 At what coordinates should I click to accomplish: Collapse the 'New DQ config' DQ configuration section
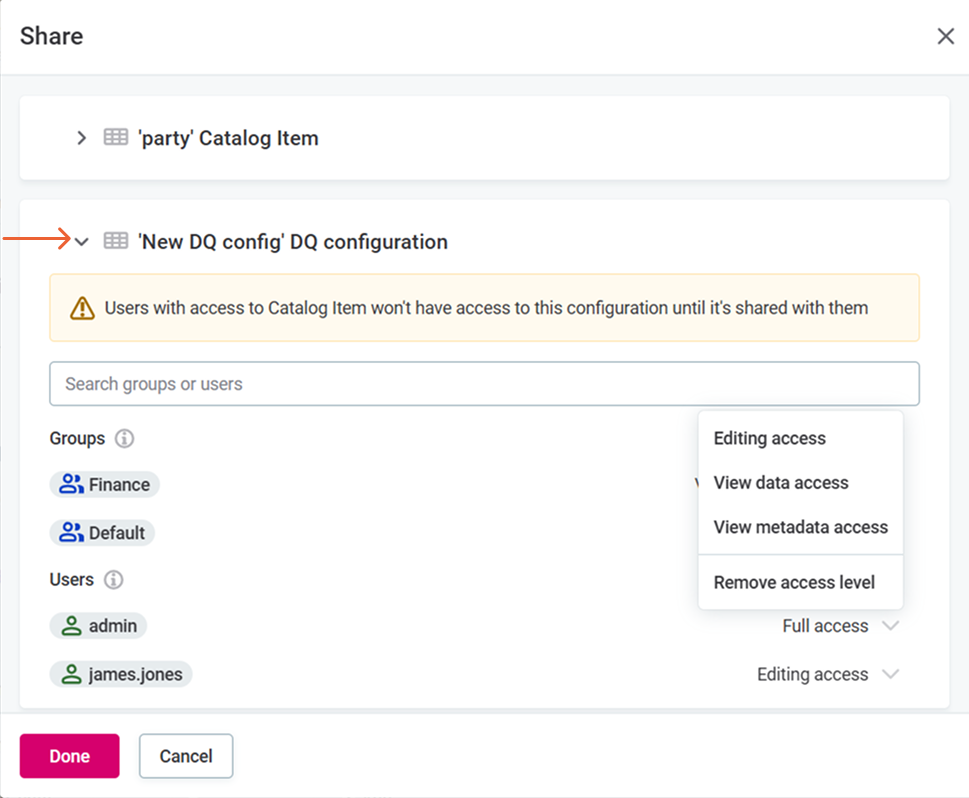pos(81,241)
